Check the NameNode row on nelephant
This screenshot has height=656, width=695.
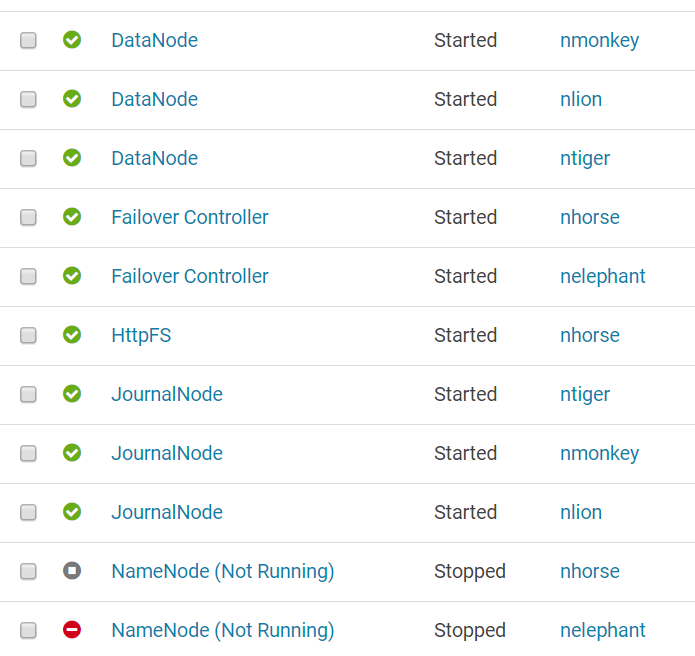(x=28, y=630)
